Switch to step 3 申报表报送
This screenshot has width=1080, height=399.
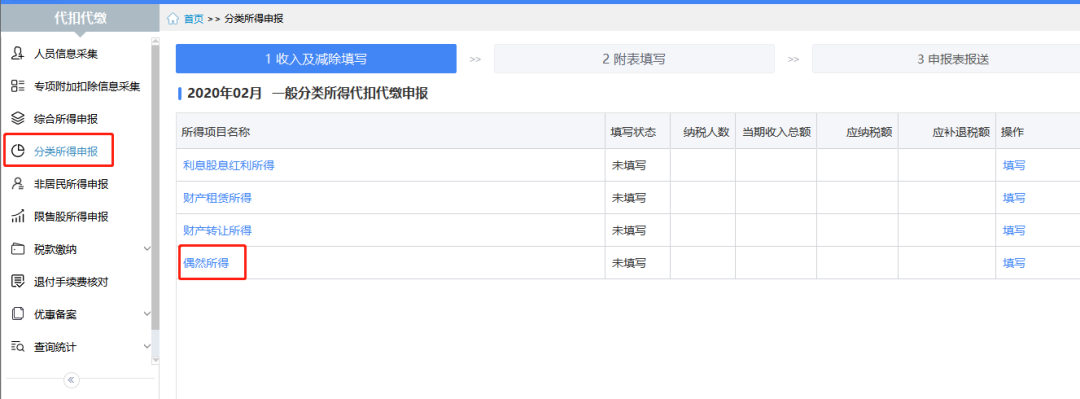point(946,59)
